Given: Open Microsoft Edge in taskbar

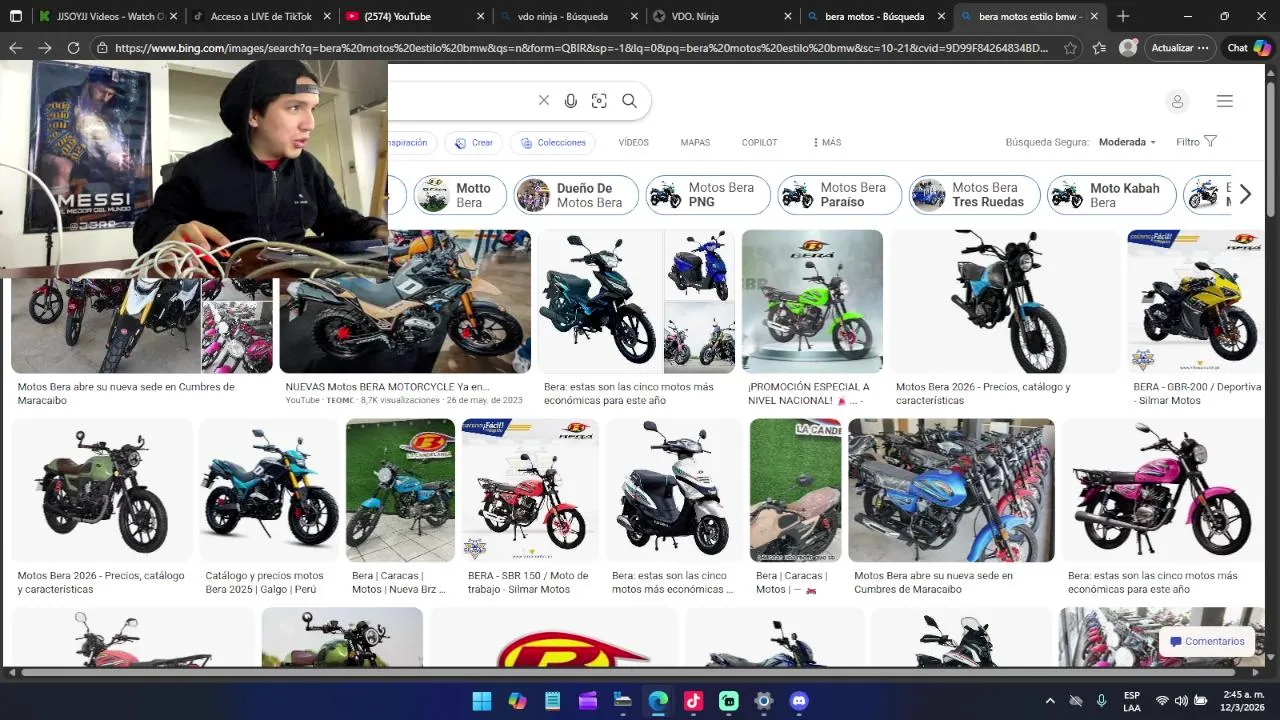Looking at the screenshot, I should tap(658, 701).
